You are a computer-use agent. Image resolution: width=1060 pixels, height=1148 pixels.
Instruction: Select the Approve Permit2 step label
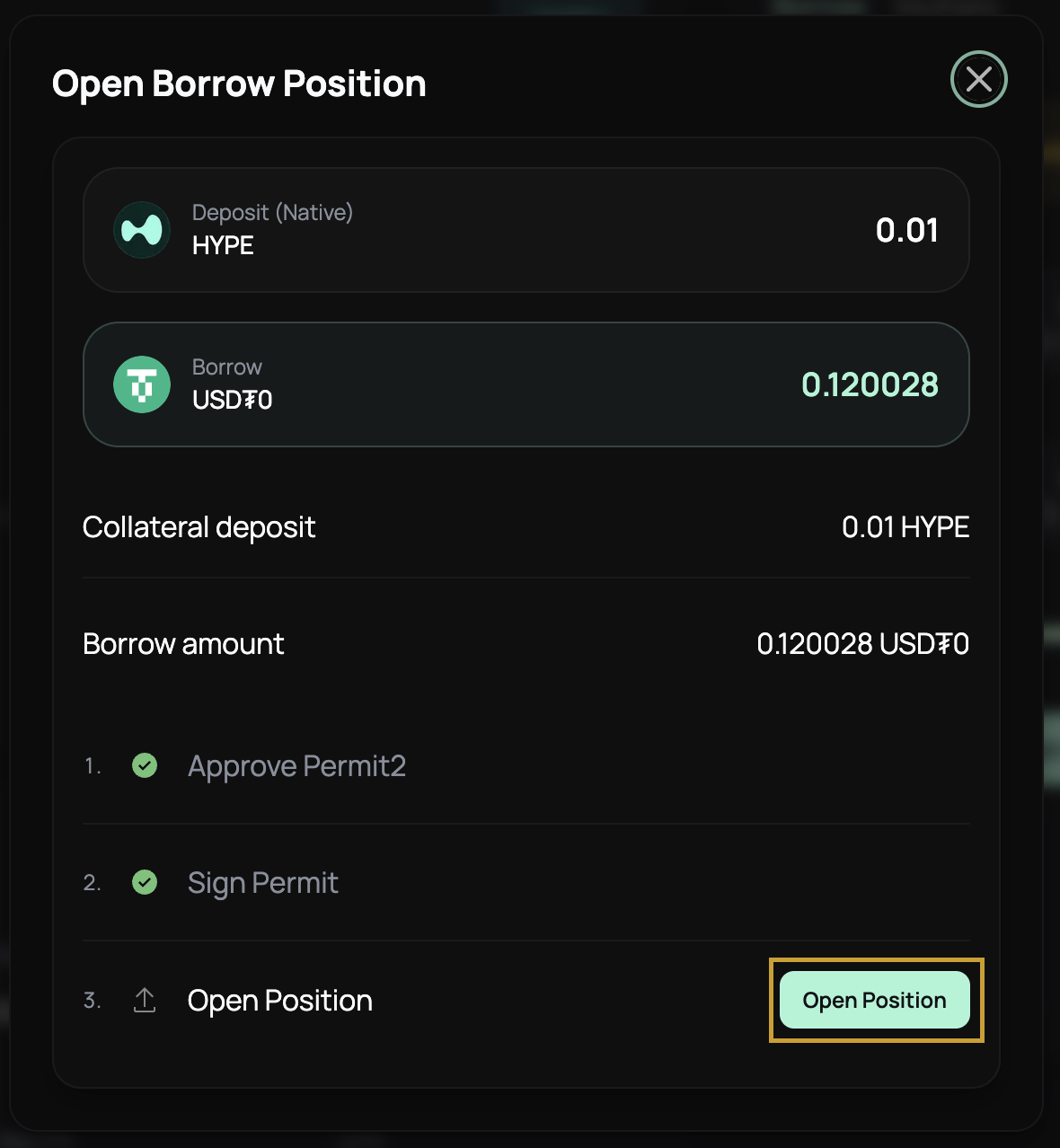point(296,766)
